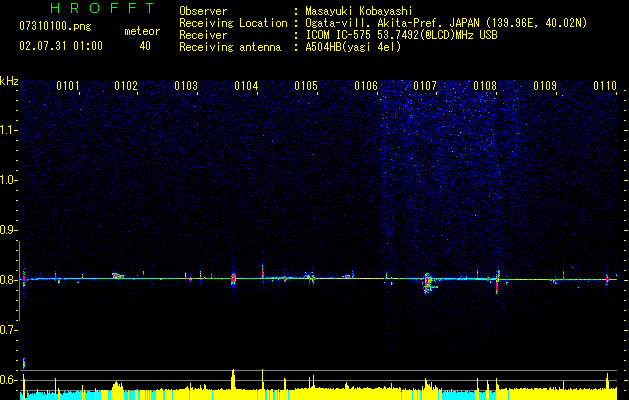Click the 0.6 kHz axis label
This screenshot has height=400, width=629.
pos(8,380)
